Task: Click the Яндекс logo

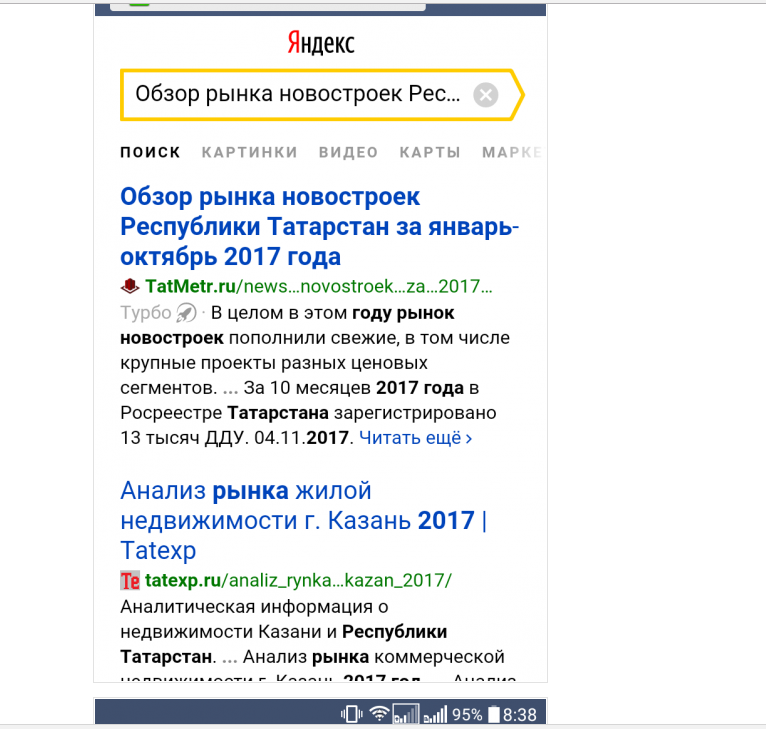Action: pyautogui.click(x=320, y=43)
